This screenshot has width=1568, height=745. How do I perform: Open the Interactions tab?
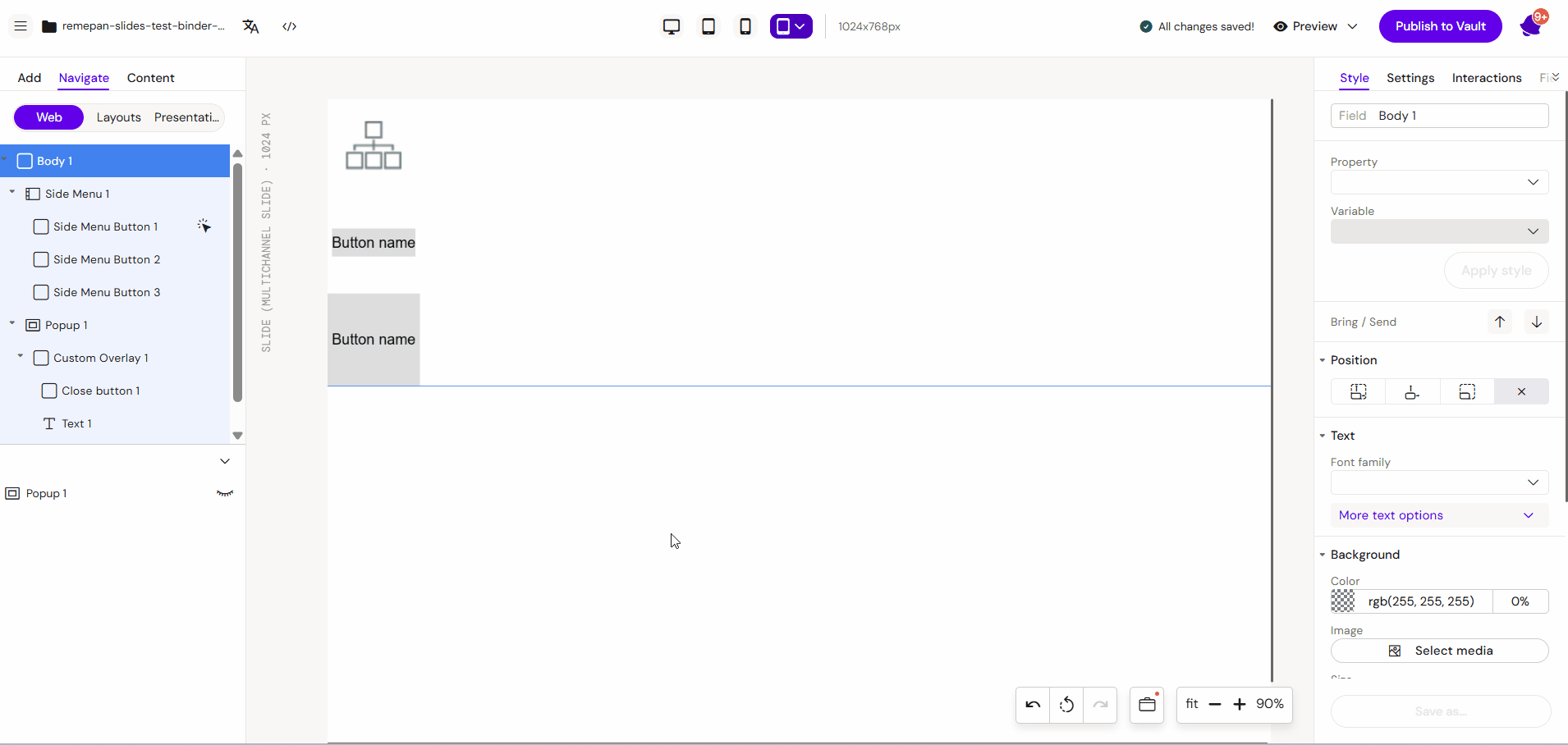(x=1487, y=78)
